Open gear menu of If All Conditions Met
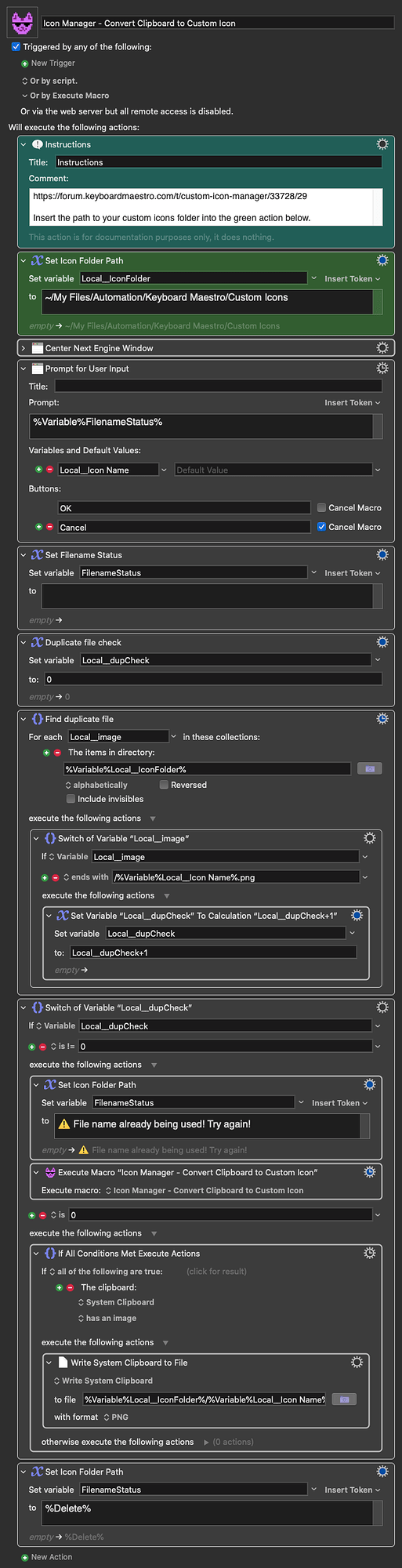Image resolution: width=402 pixels, height=1568 pixels. (370, 1253)
